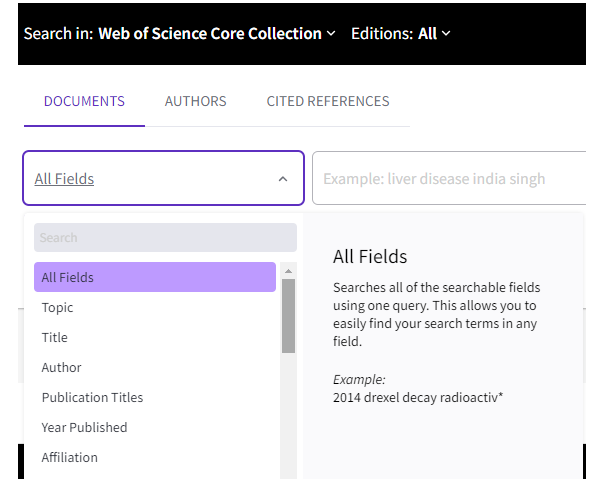Click the search query input field
Viewport: 610px width, 479px height.
point(449,178)
